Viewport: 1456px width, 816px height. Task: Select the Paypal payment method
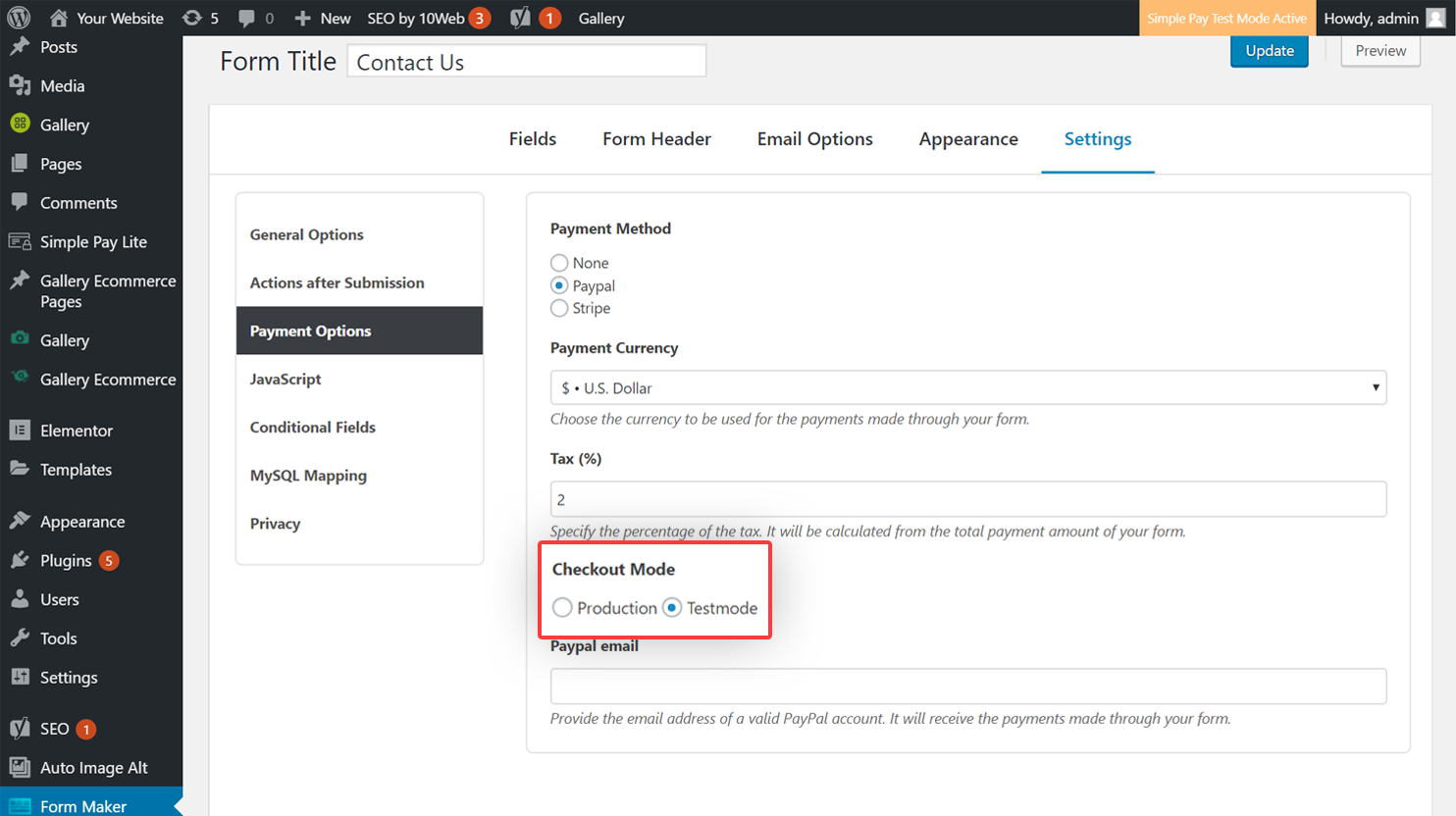559,285
